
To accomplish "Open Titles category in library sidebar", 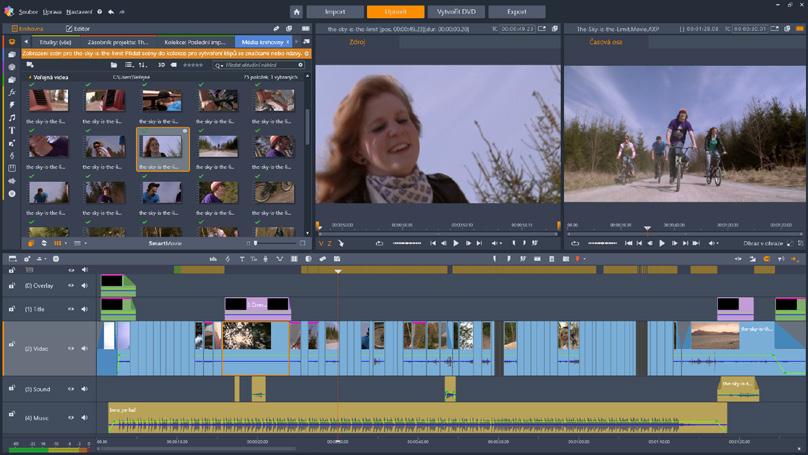I will pos(11,130).
